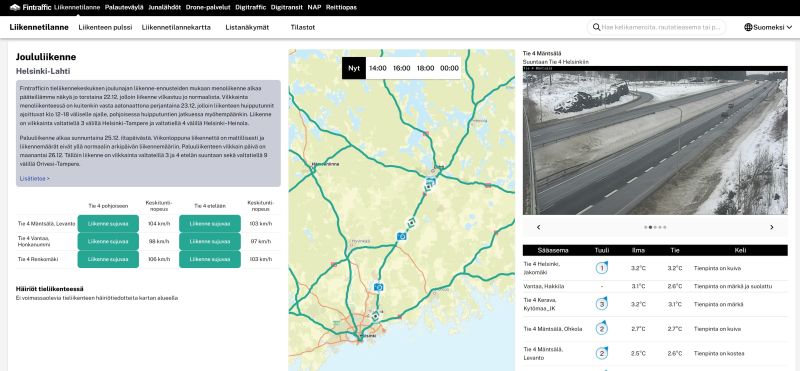The image size is (800, 371).
Task: Select the Nyt time option
Action: point(354,68)
